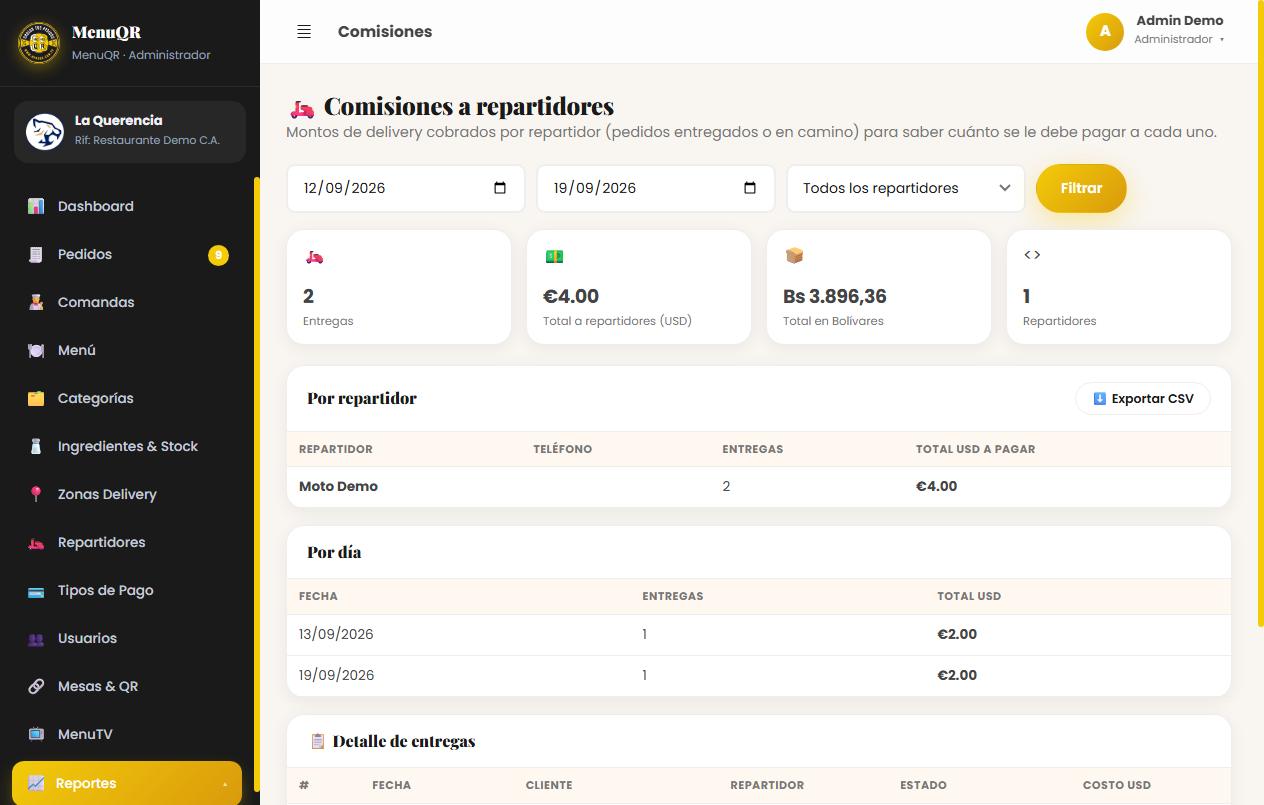Click the Comisiones page title in header
The image size is (1264, 805).
click(385, 32)
